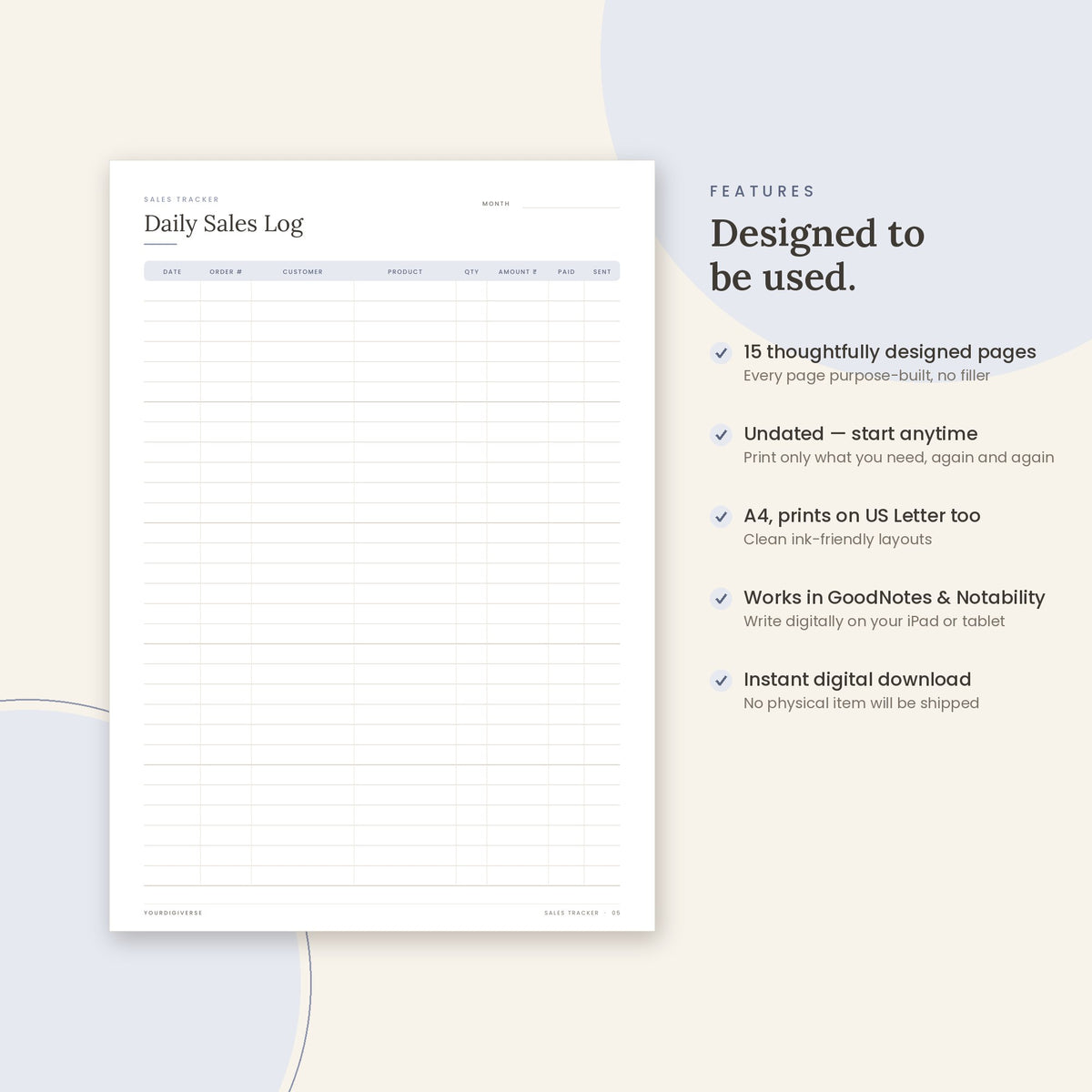Click the small 'SALES TRACKER' label above the title

(x=181, y=199)
